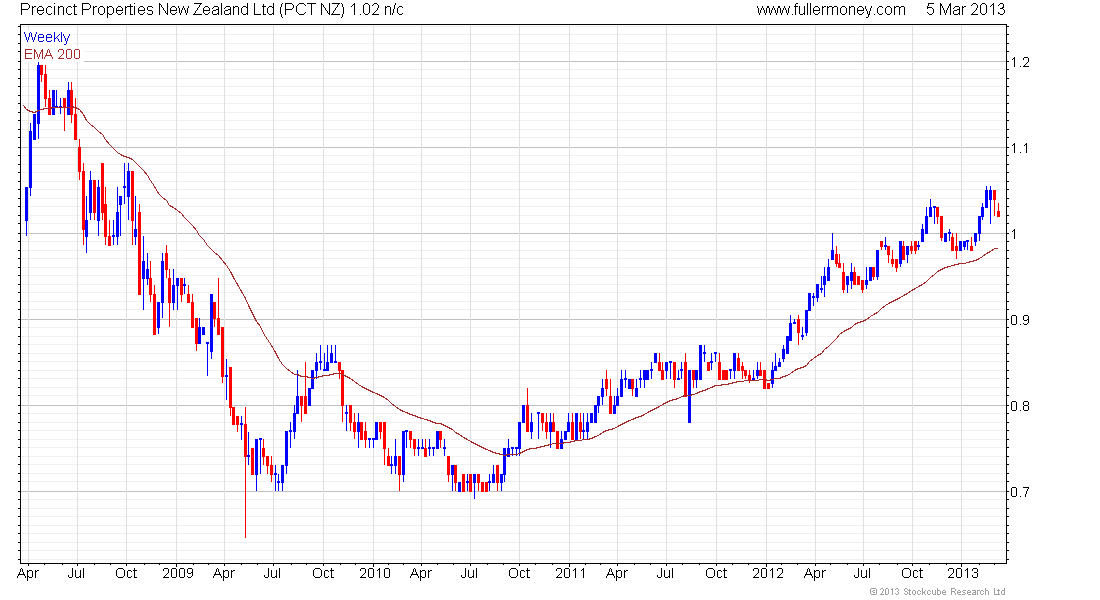Click the 0.9 price axis label
The width and height of the screenshot is (1100, 600).
(1020, 320)
